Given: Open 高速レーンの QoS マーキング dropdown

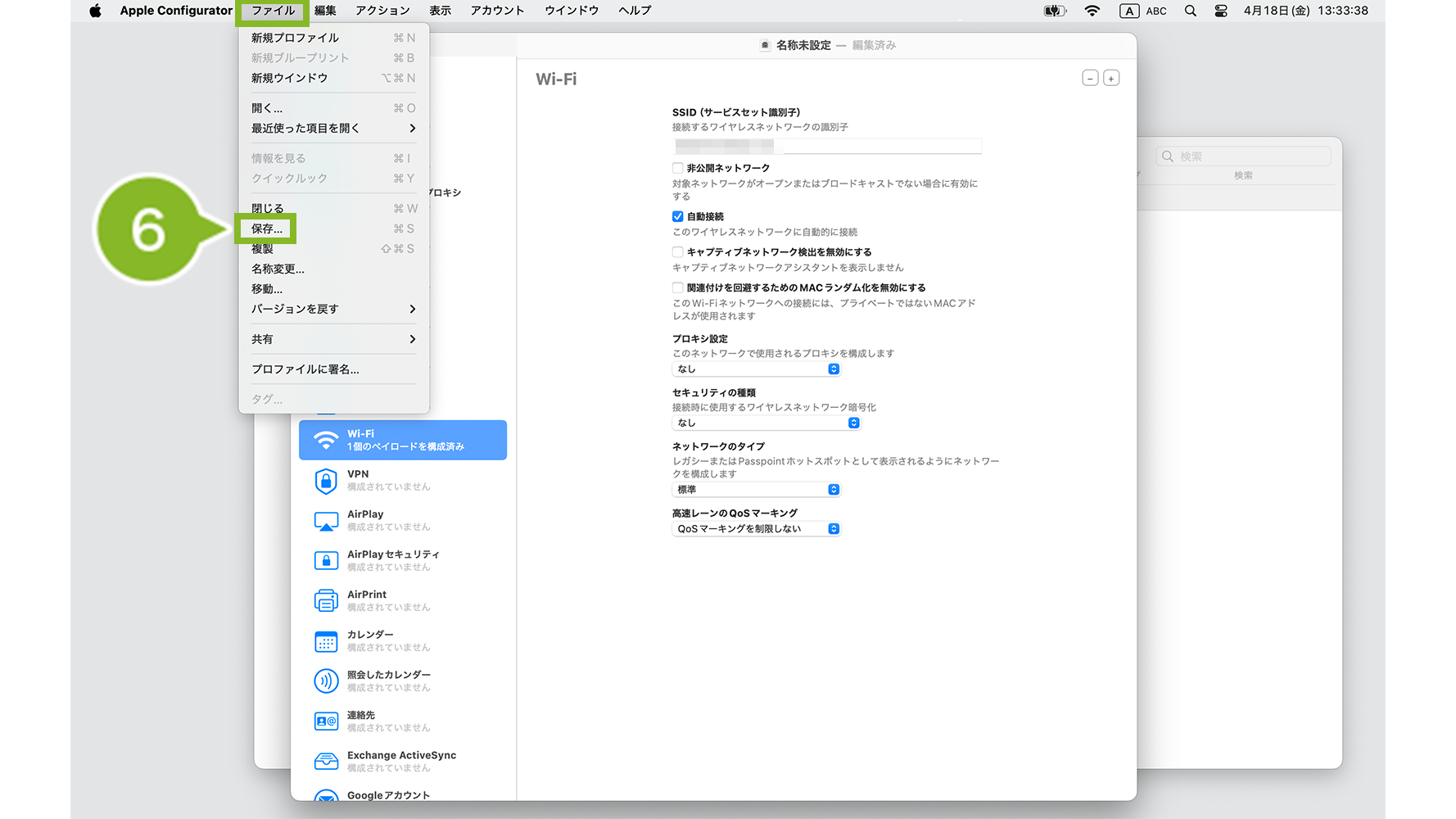Looking at the screenshot, I should (x=757, y=528).
